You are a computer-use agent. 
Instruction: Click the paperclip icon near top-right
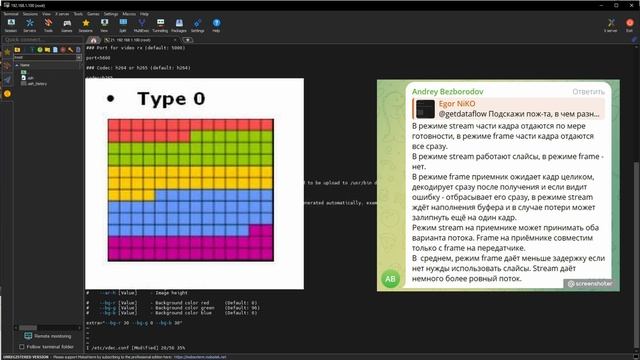coord(634,40)
